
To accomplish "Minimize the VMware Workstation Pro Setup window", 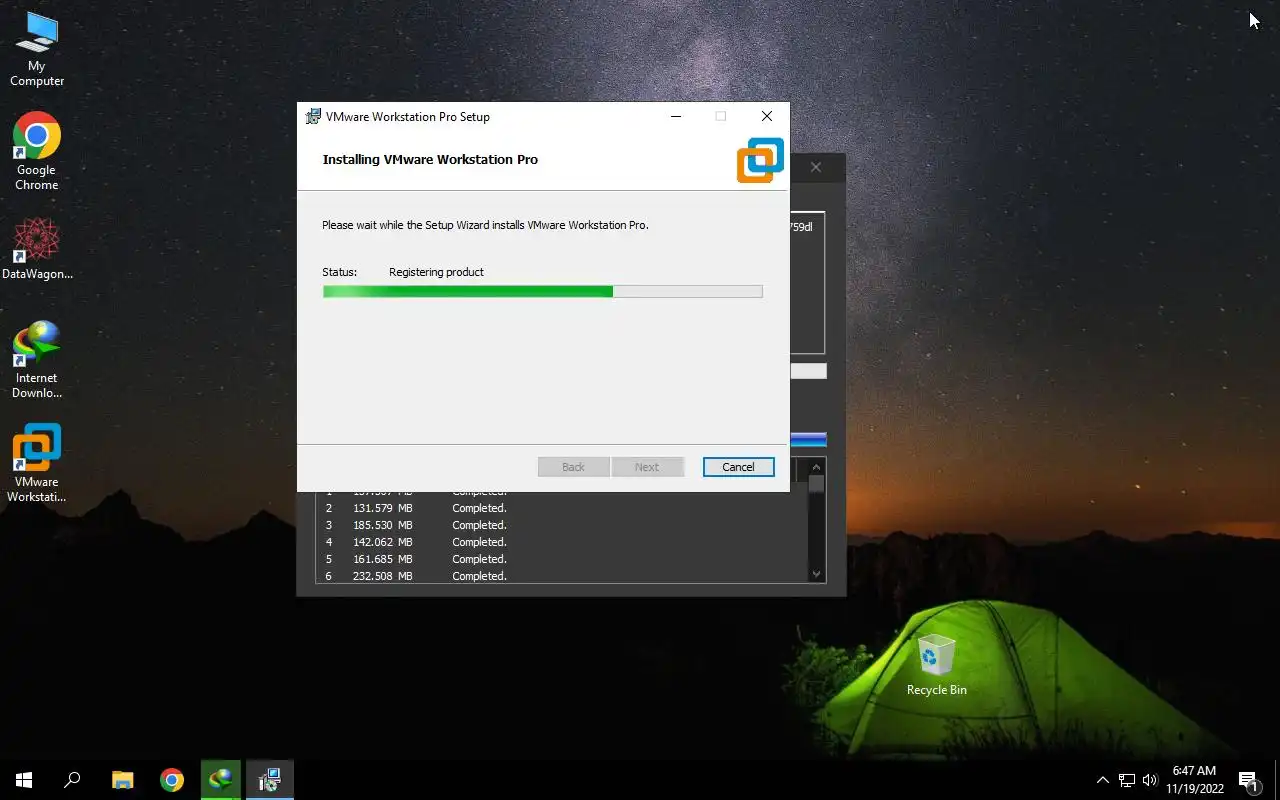I will click(x=676, y=117).
